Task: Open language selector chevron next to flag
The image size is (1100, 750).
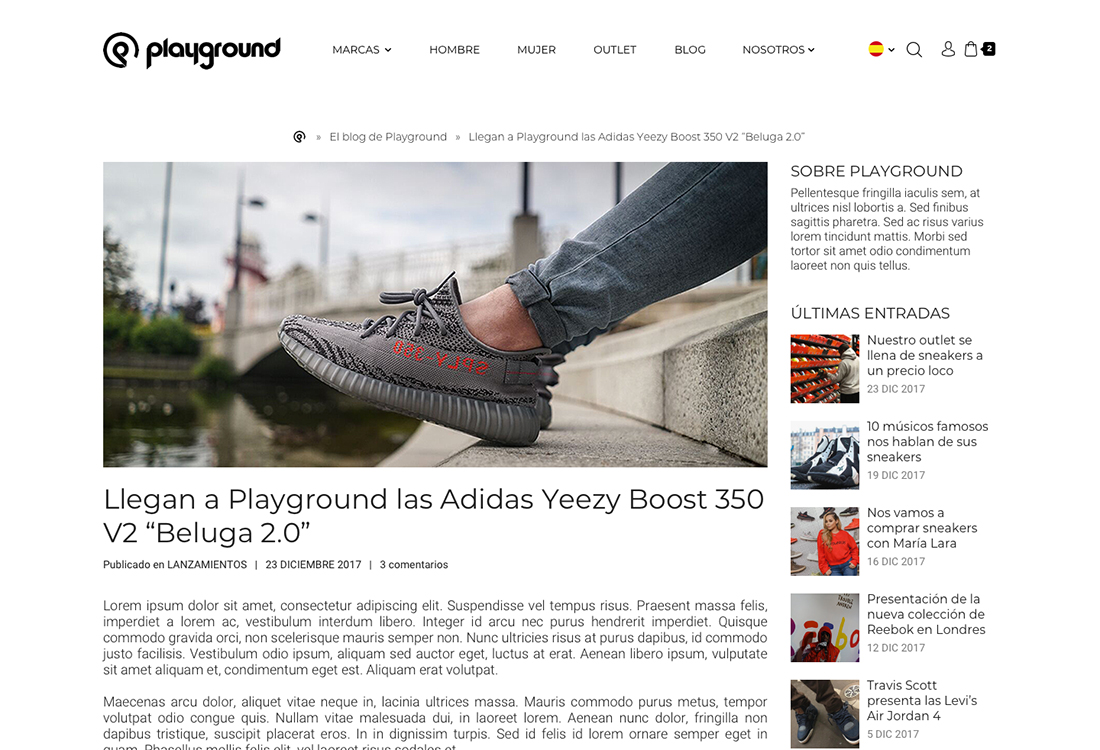Action: tap(891, 50)
